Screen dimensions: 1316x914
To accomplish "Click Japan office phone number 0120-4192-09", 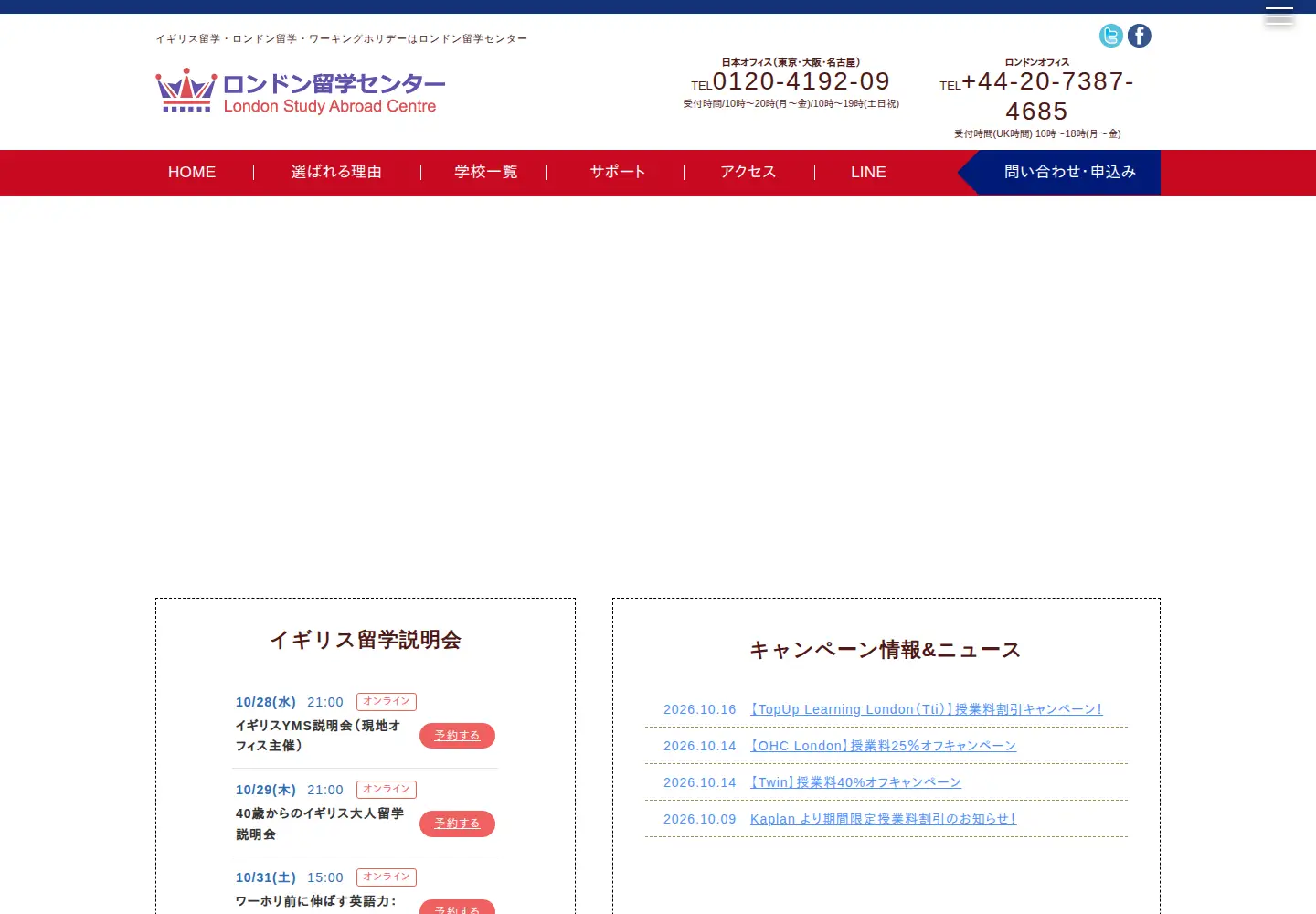I will coord(801,81).
